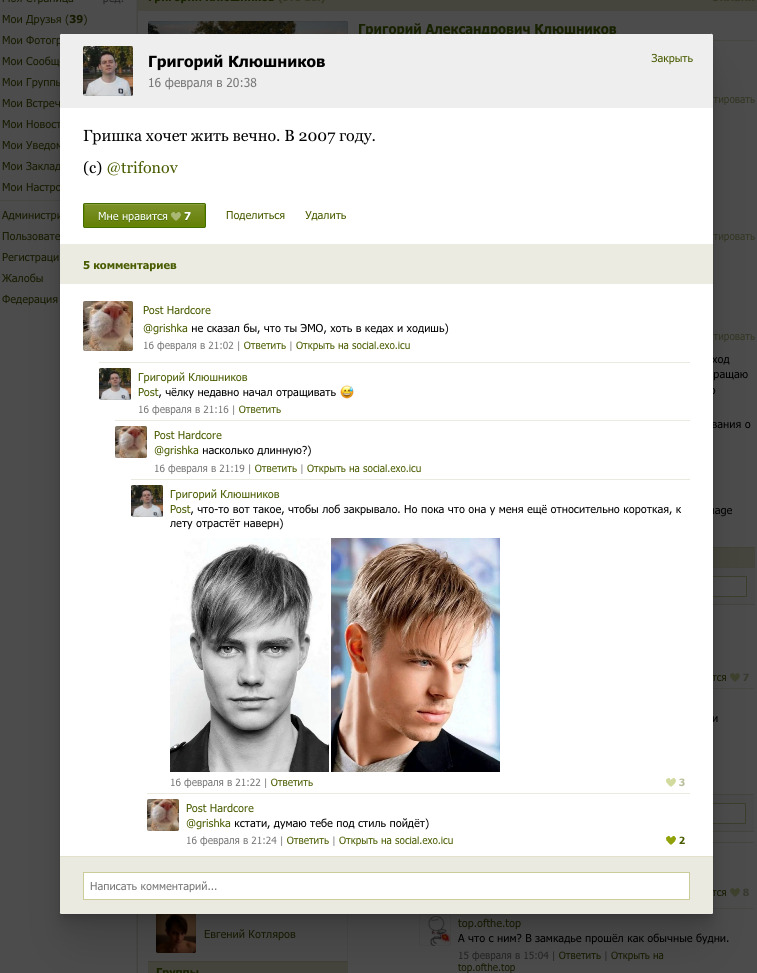This screenshot has height=973, width=757.
Task: Like the post with Мне нравится button
Action: coord(144,215)
